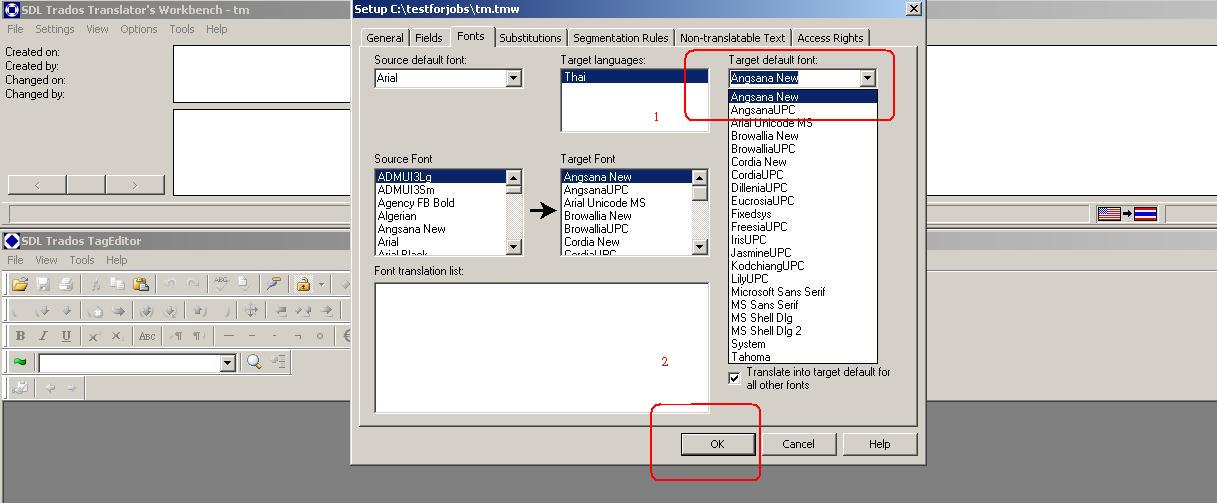
Task: Confirm setup with OK button
Action: tap(717, 444)
